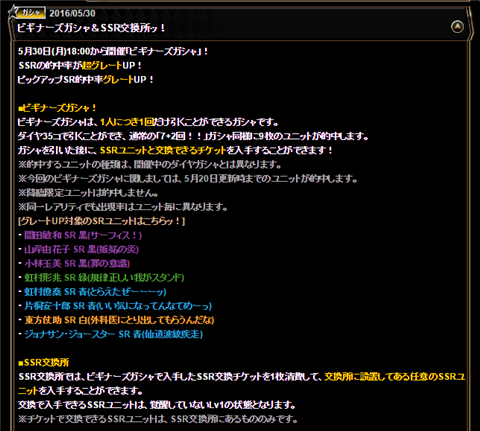The image size is (480, 431).
Task: Click the line ピックアップSR的中率グレートUP！
Action: click(x=86, y=80)
